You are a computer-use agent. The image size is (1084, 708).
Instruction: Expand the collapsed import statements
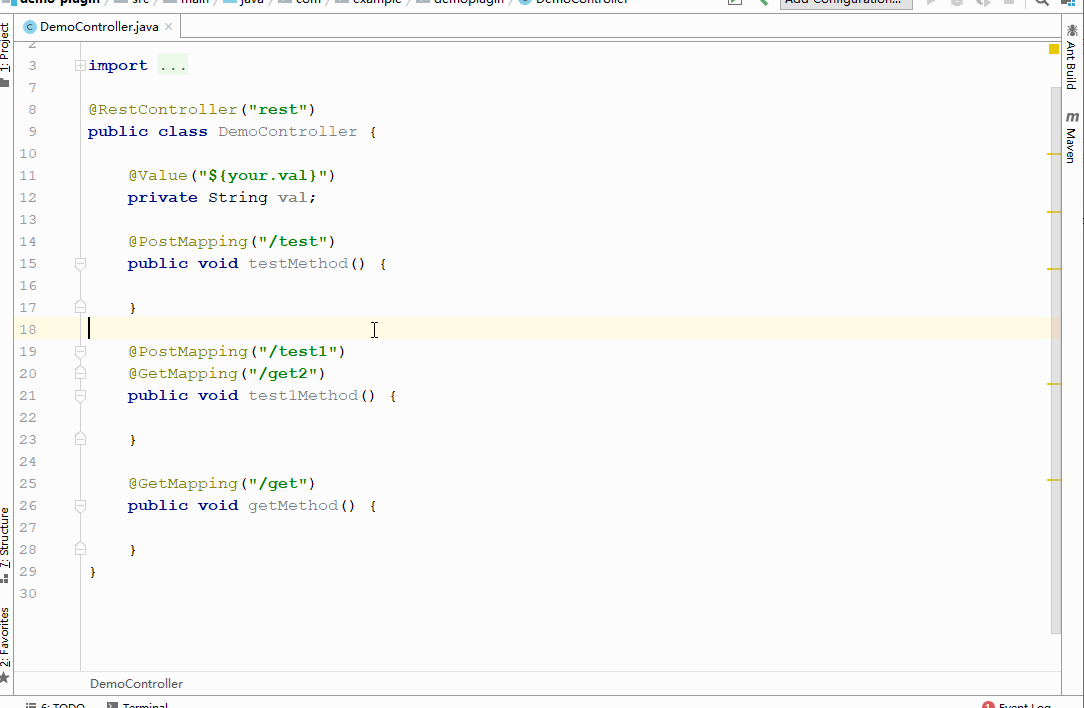(79, 63)
